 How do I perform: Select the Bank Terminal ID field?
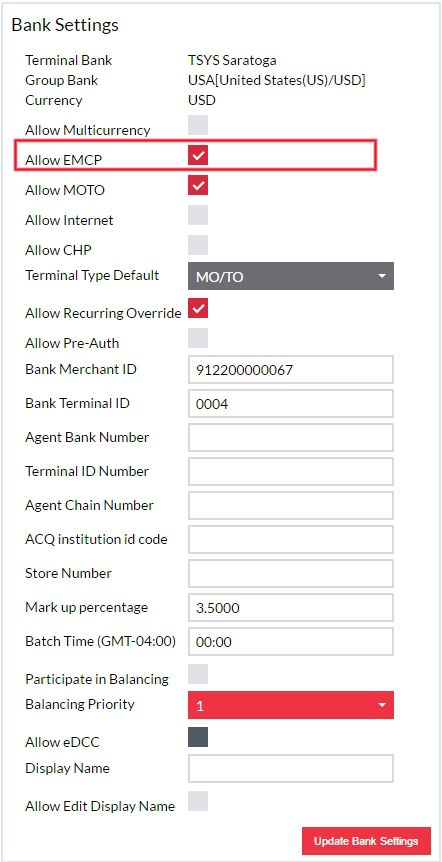tap(291, 404)
